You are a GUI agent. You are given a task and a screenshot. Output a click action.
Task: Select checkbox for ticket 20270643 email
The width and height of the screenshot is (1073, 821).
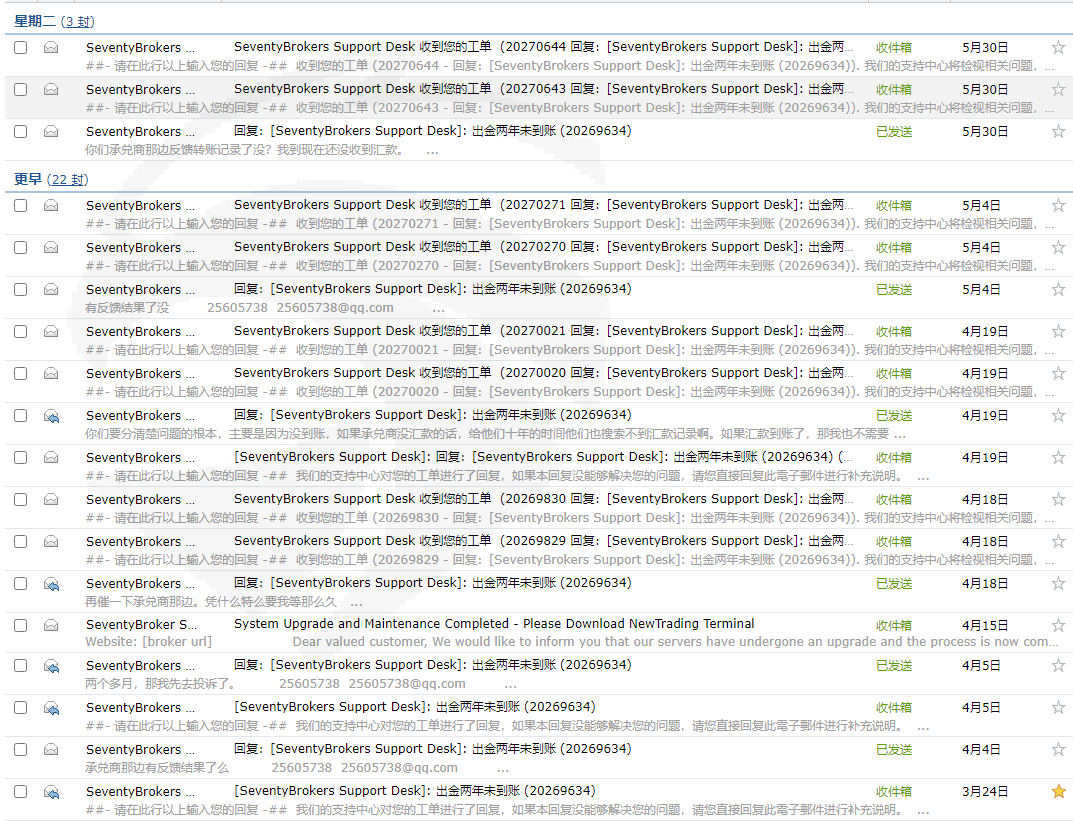point(21,89)
